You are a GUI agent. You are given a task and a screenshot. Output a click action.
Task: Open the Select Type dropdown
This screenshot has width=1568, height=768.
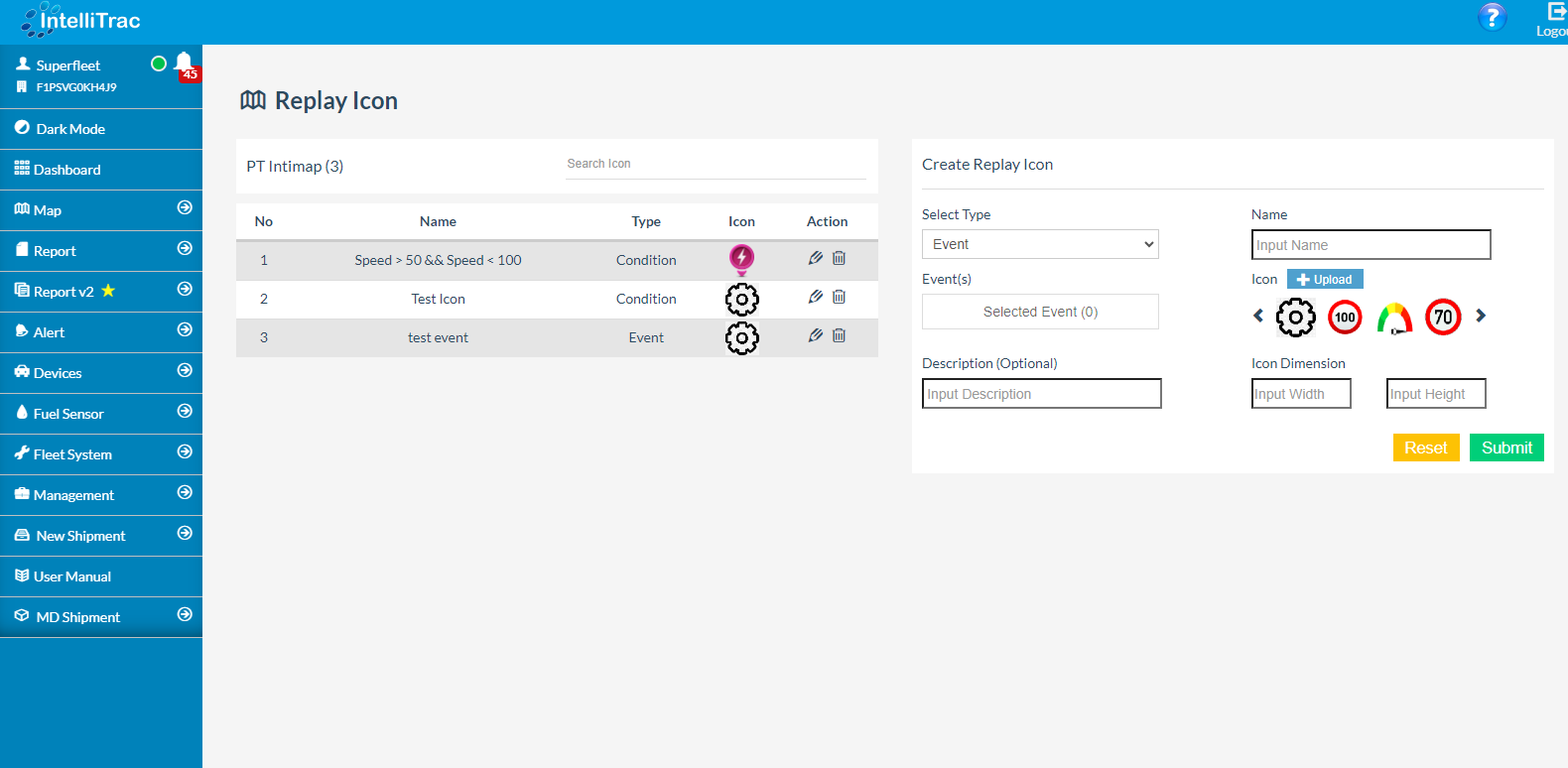click(x=1039, y=244)
